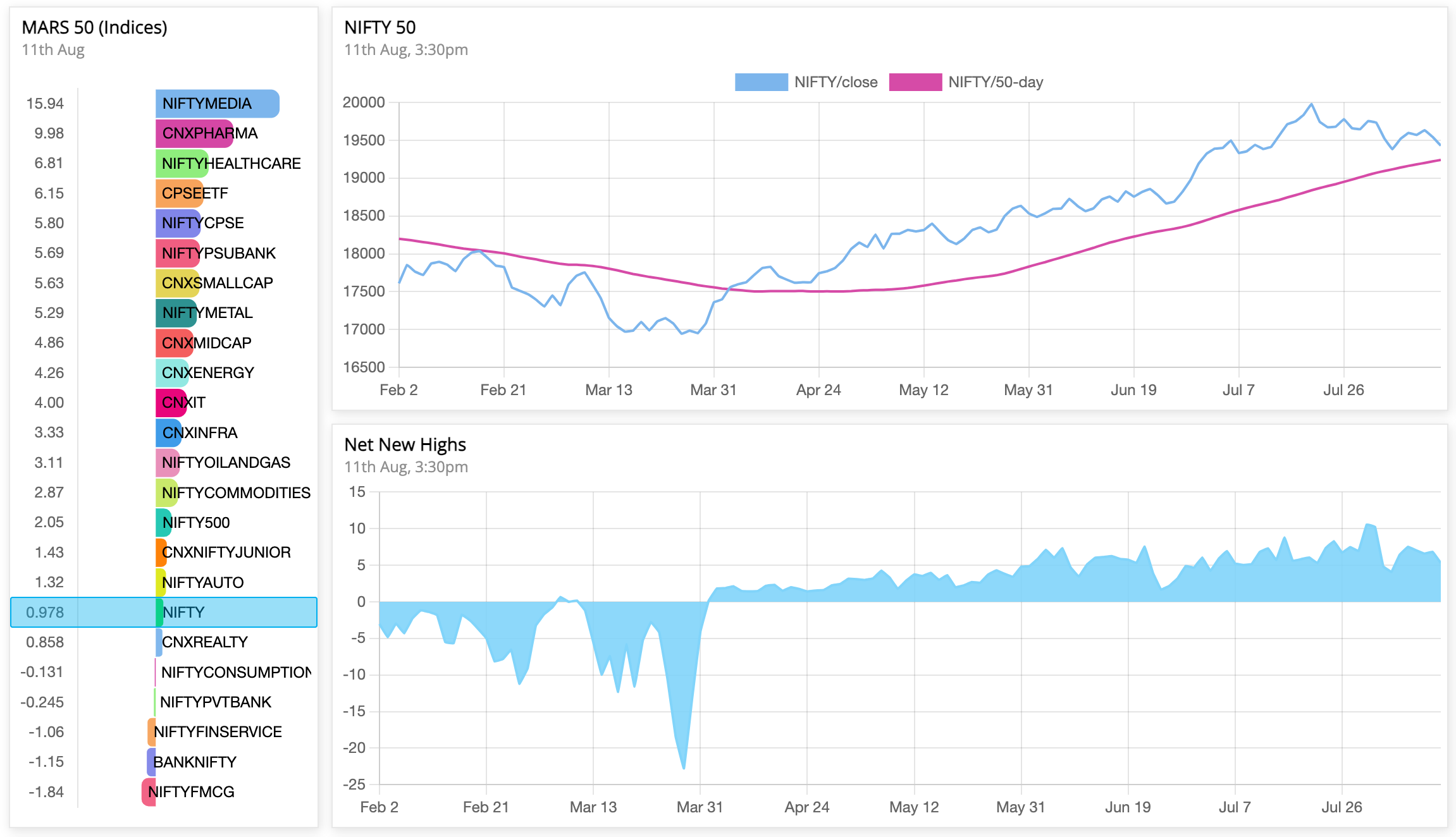Select the NIFTYPSUBANK index bar
The width and height of the screenshot is (1456, 837).
(x=178, y=253)
